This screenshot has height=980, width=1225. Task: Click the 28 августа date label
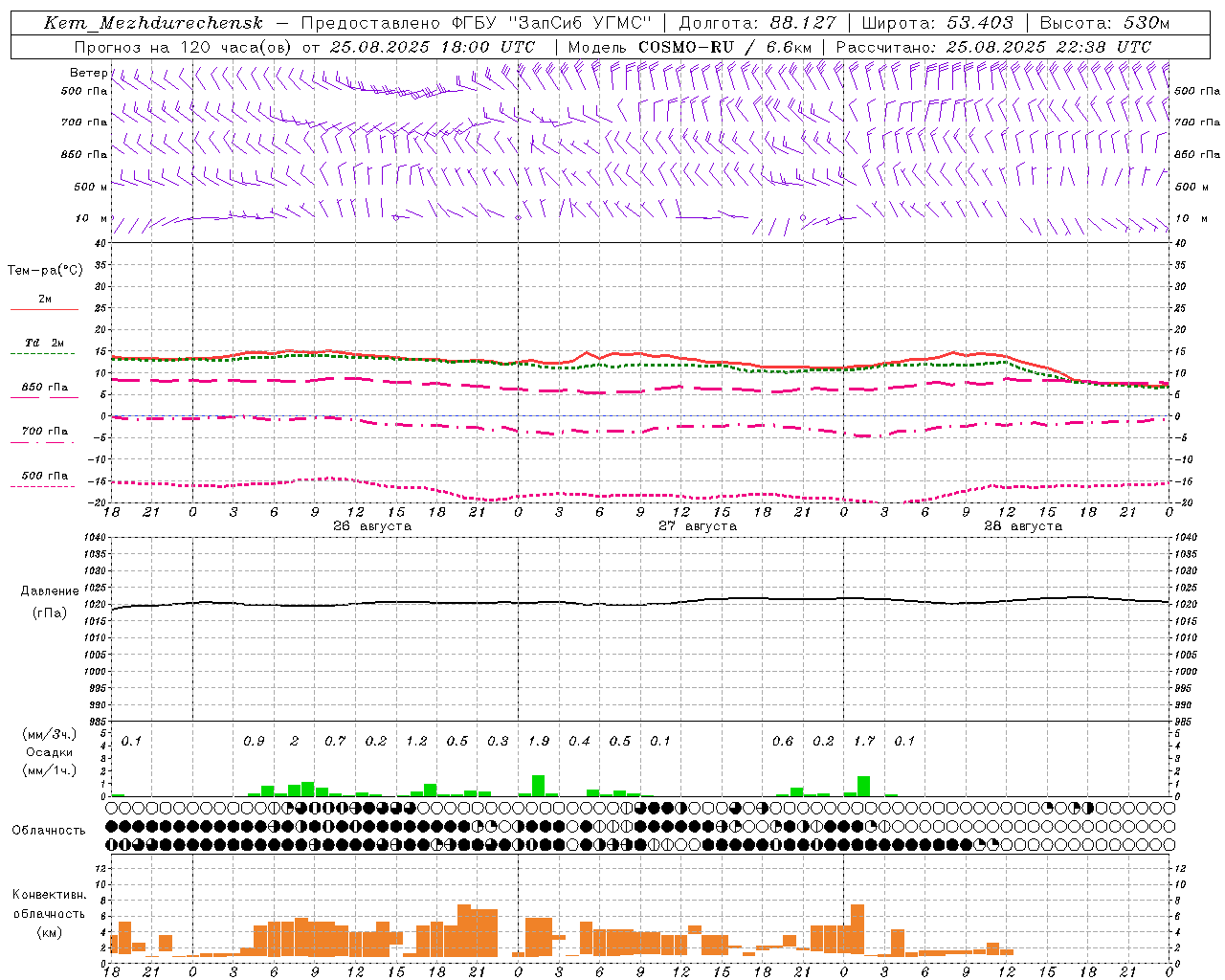pos(1023,526)
